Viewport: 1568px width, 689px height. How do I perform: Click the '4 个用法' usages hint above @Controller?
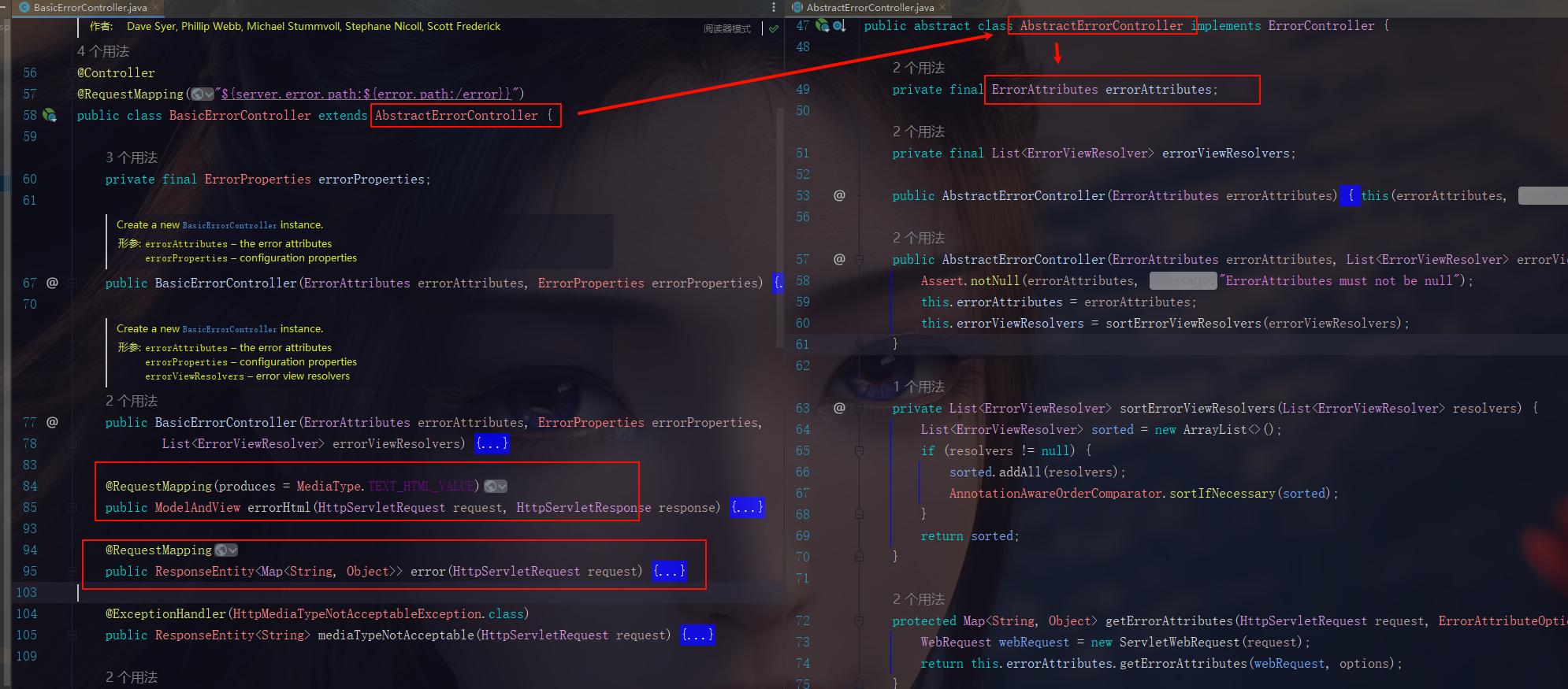103,51
